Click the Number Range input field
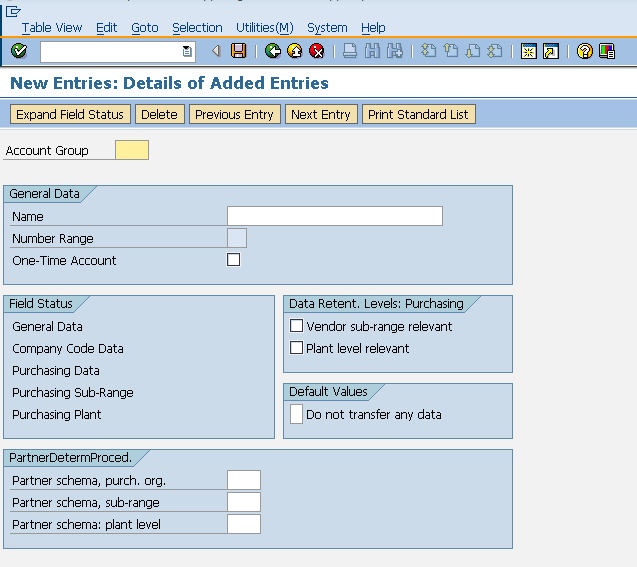637x567 pixels. click(237, 238)
